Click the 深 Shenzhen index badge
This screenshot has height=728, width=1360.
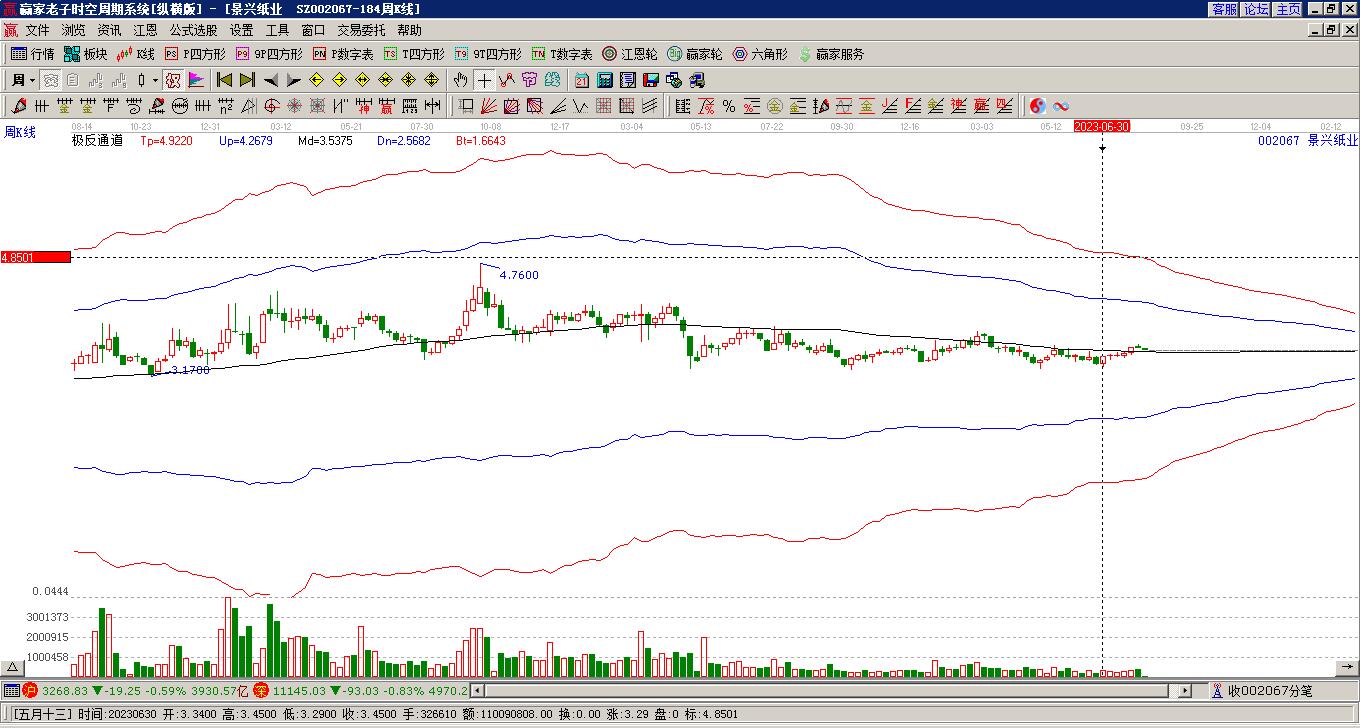click(x=260, y=690)
